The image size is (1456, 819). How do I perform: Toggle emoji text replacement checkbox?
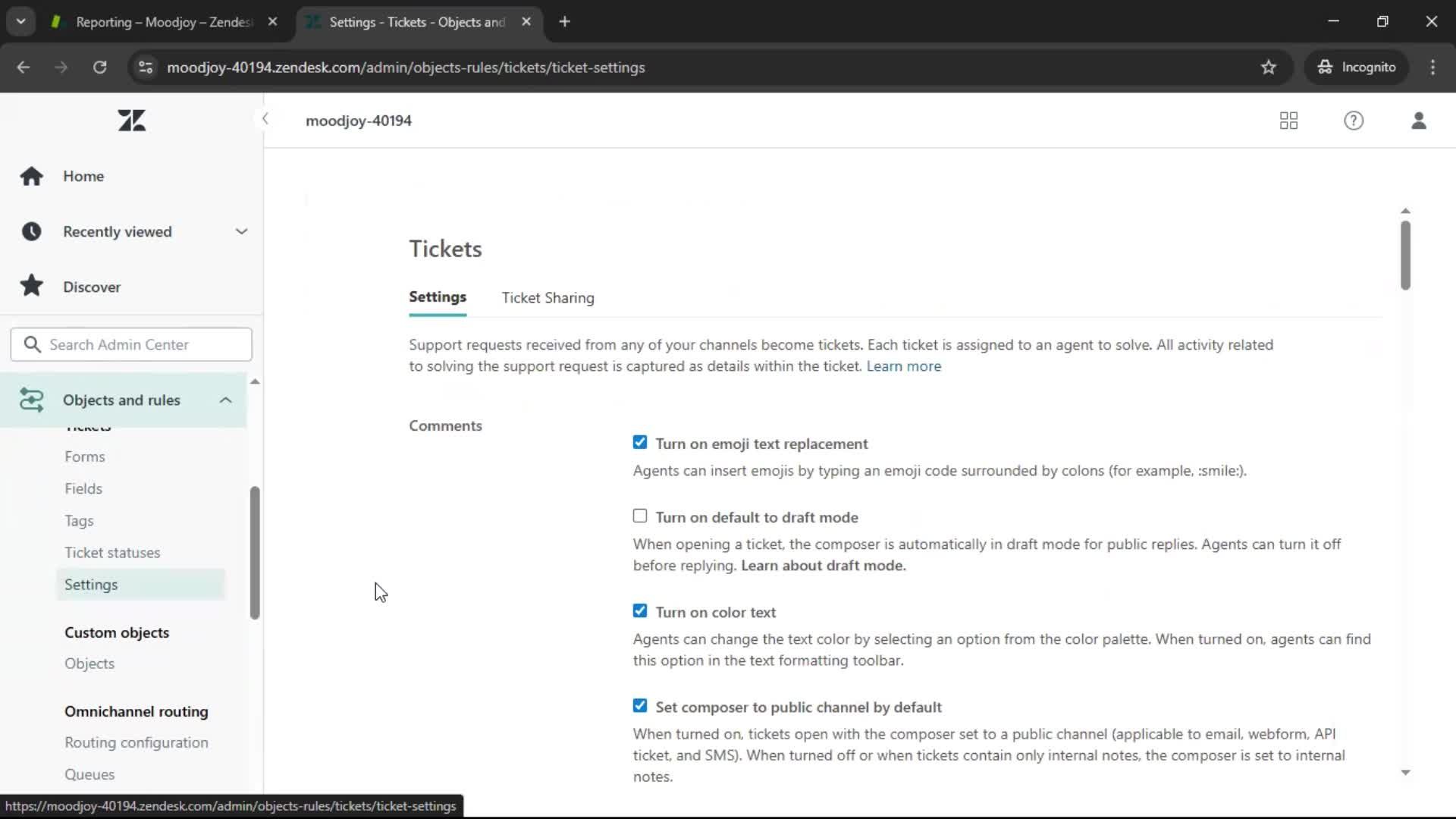640,442
